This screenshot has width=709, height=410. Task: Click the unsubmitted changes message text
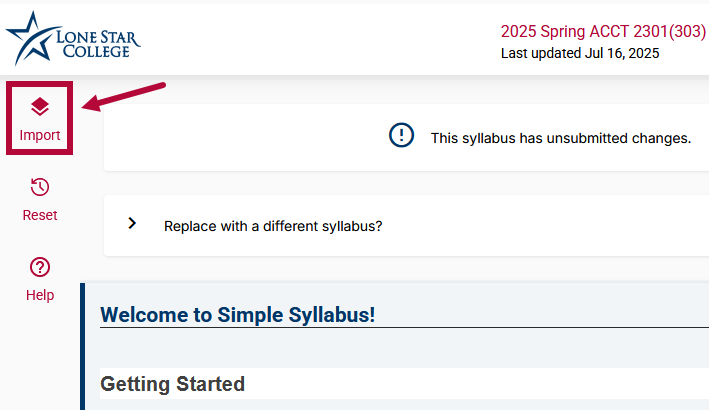560,138
